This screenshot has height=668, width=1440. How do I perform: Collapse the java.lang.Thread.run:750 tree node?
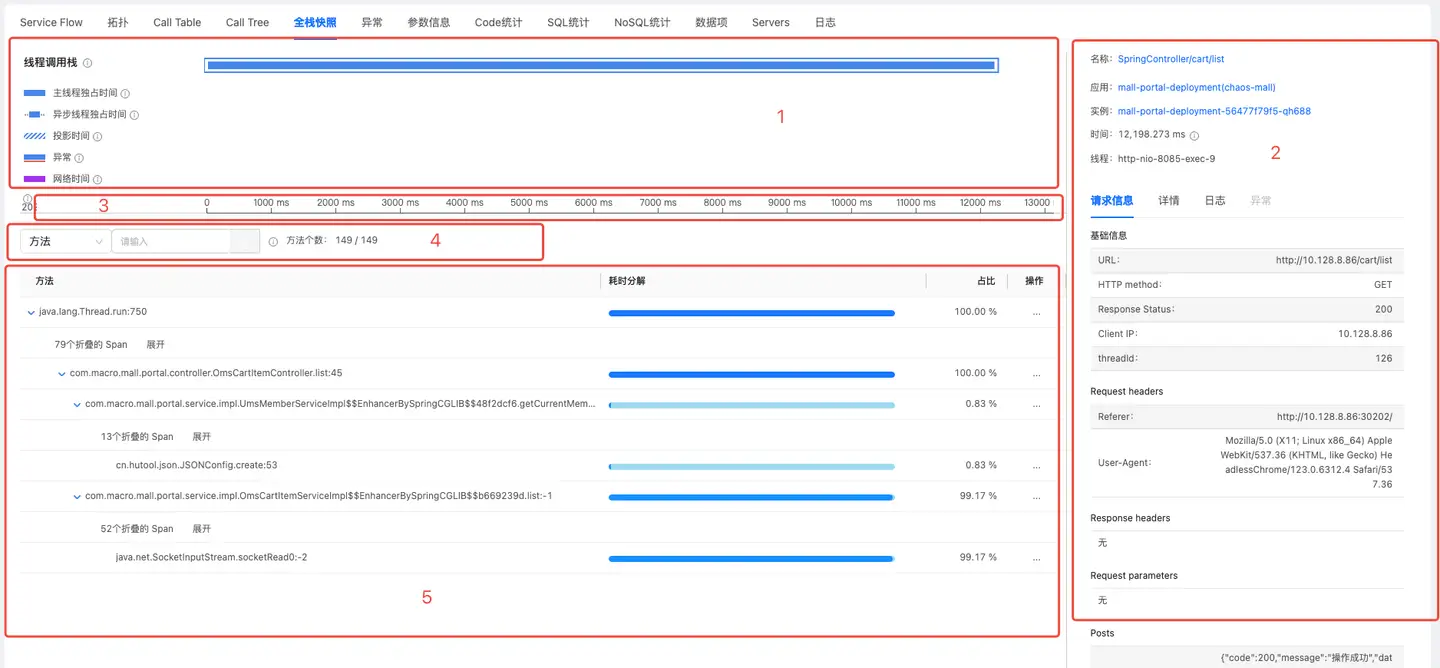click(31, 312)
